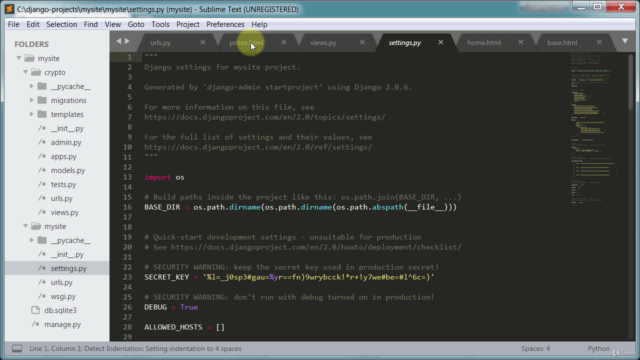The image size is (640, 360).
Task: Select the settings.py tab
Action: pyautogui.click(x=404, y=42)
